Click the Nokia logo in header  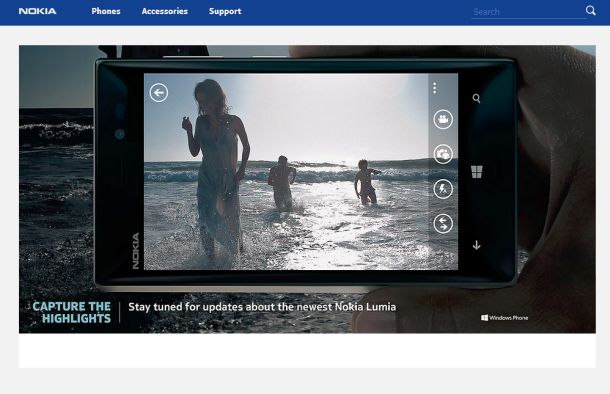[x=37, y=11]
